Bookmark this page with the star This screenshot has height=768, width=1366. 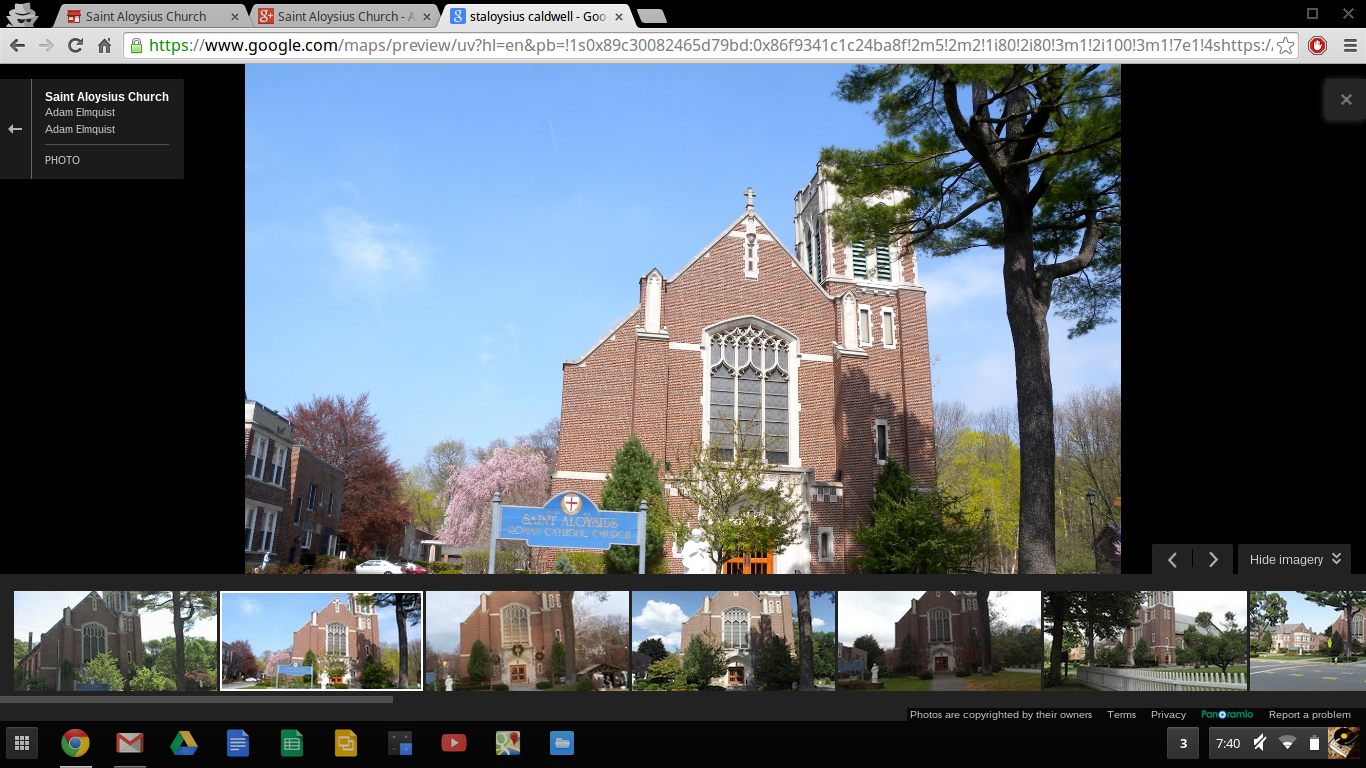pyautogui.click(x=1286, y=45)
